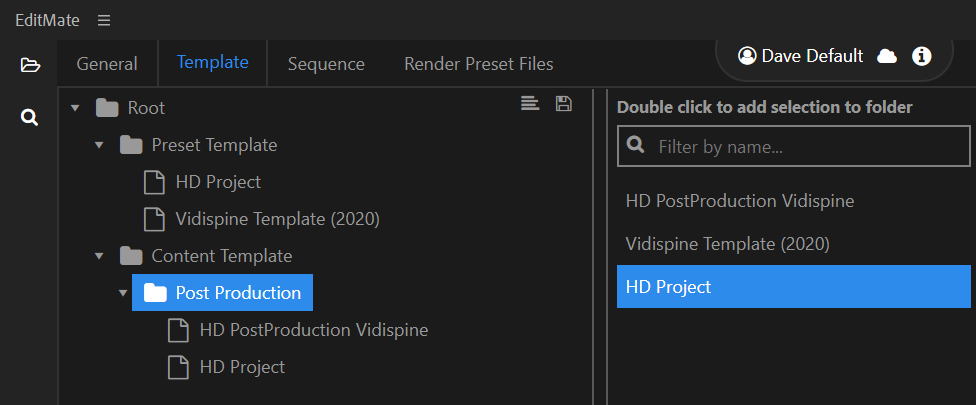Switch to the Sequence tab
The image size is (976, 405).
pyautogui.click(x=326, y=64)
